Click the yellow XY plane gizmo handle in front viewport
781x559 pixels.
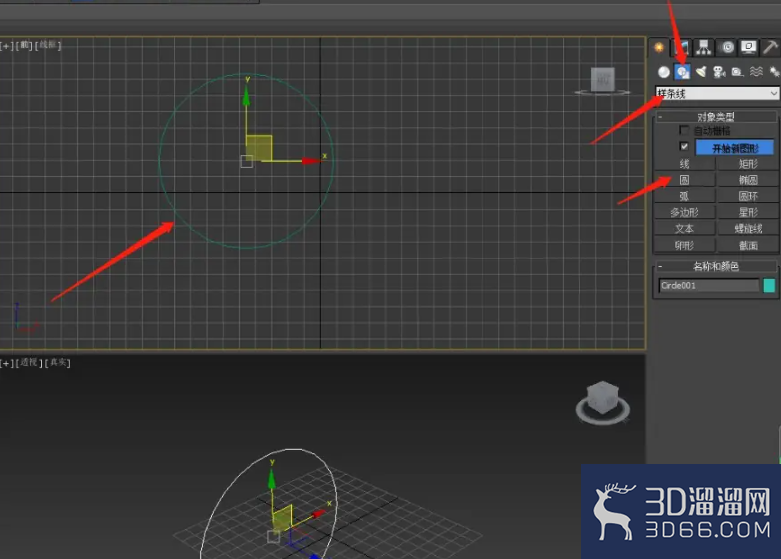(259, 148)
